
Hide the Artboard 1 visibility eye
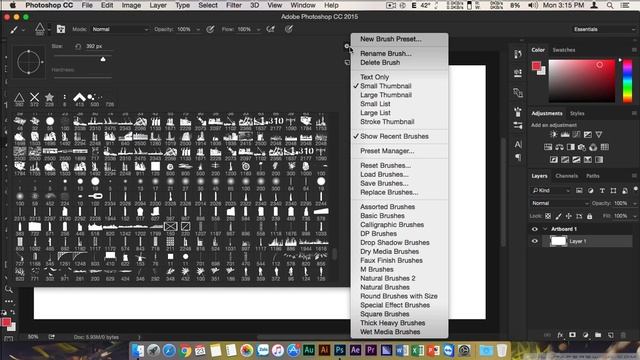coord(535,229)
